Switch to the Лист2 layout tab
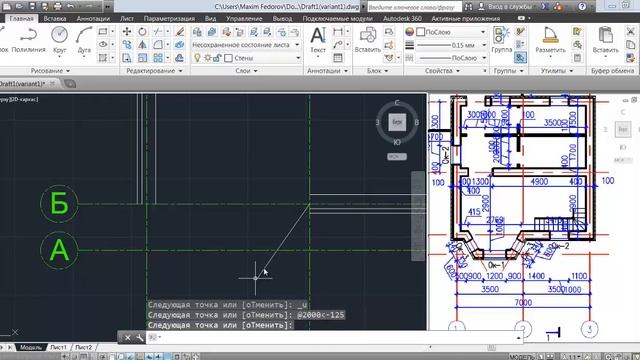640x360 pixels. click(x=83, y=347)
